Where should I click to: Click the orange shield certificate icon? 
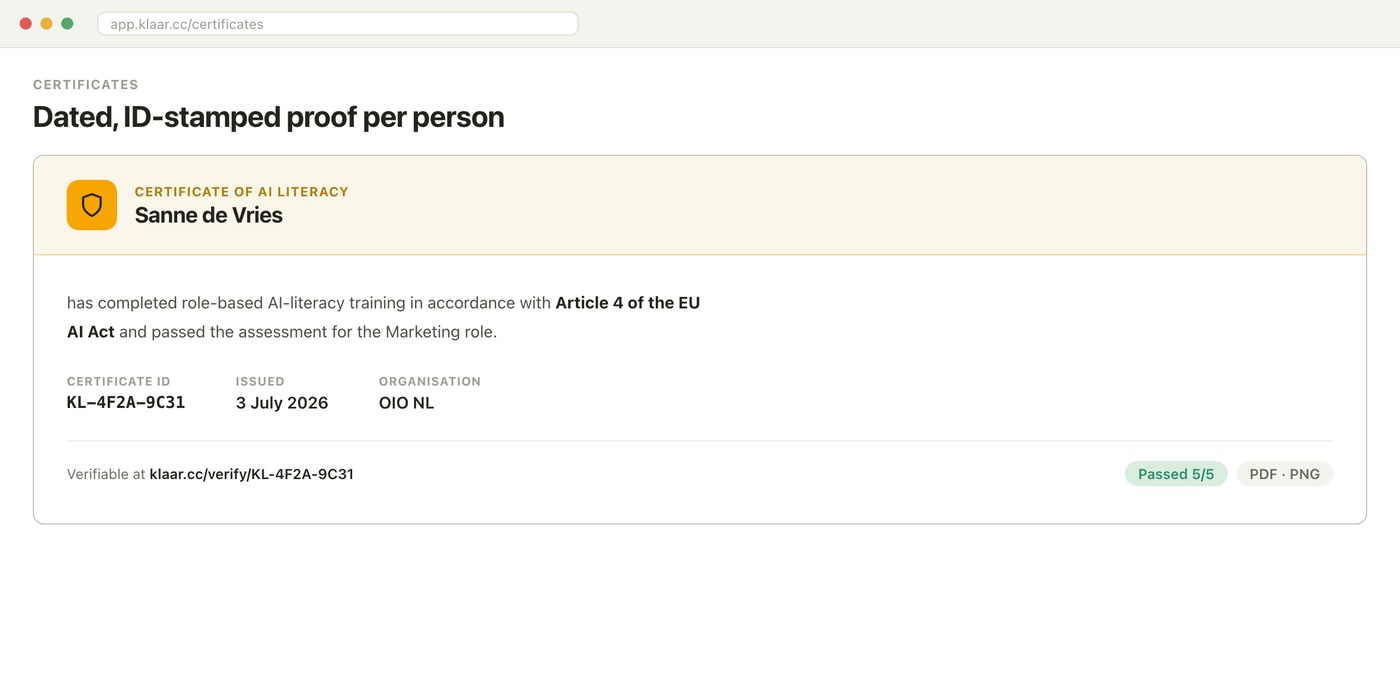point(92,205)
